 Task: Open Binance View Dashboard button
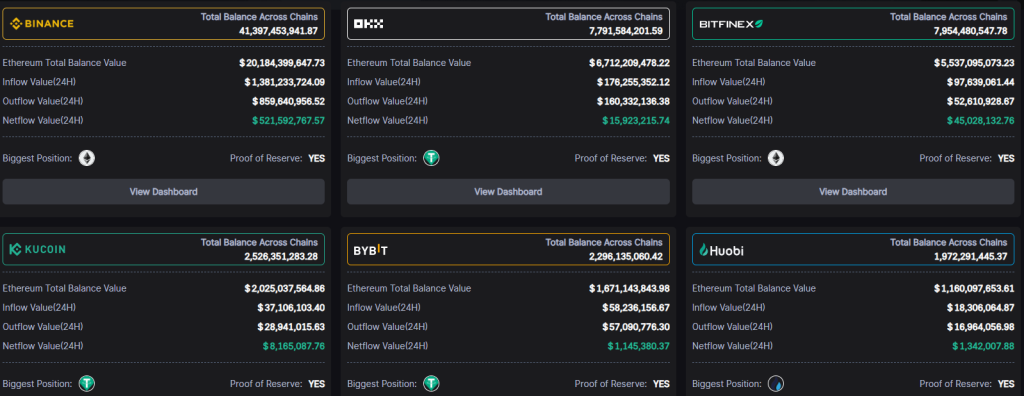[163, 191]
